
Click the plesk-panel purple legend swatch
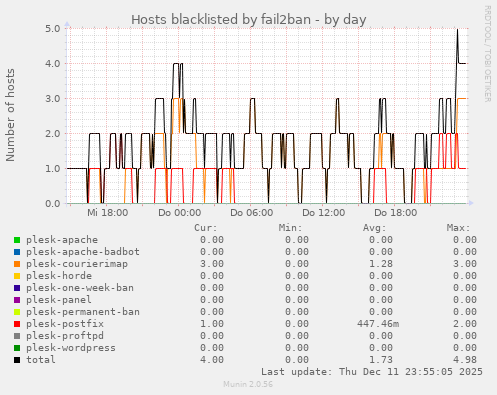(x=17, y=300)
